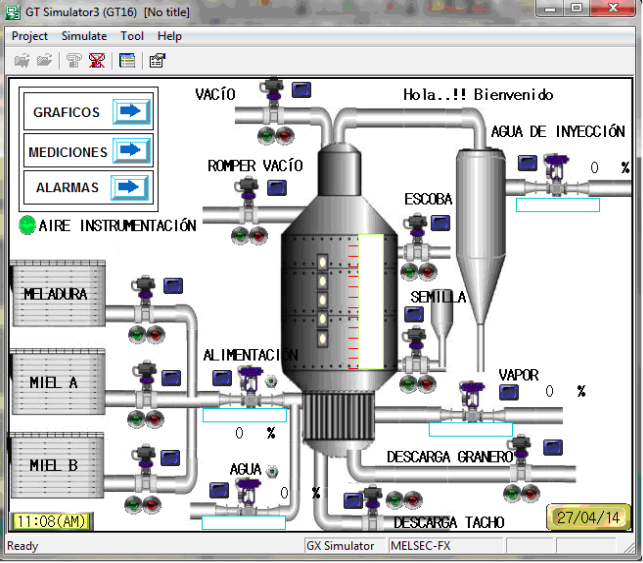Open the Simulate menu

84,36
